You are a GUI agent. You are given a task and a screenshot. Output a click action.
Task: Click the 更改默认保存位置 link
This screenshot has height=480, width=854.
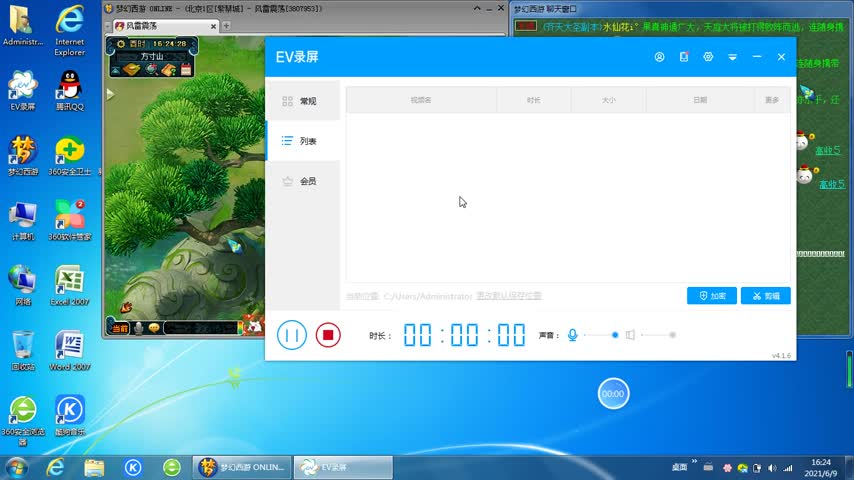tap(509, 296)
